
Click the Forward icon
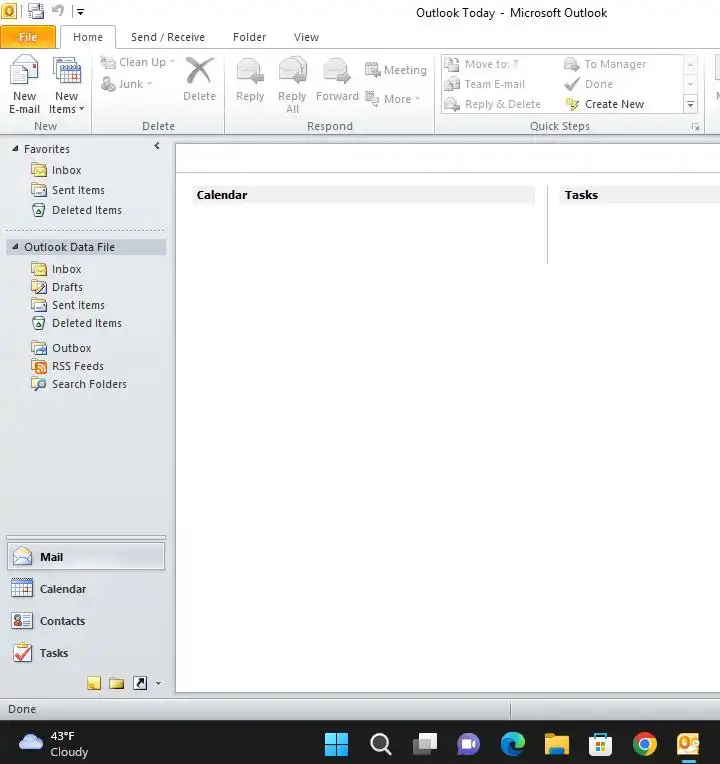[x=337, y=71]
